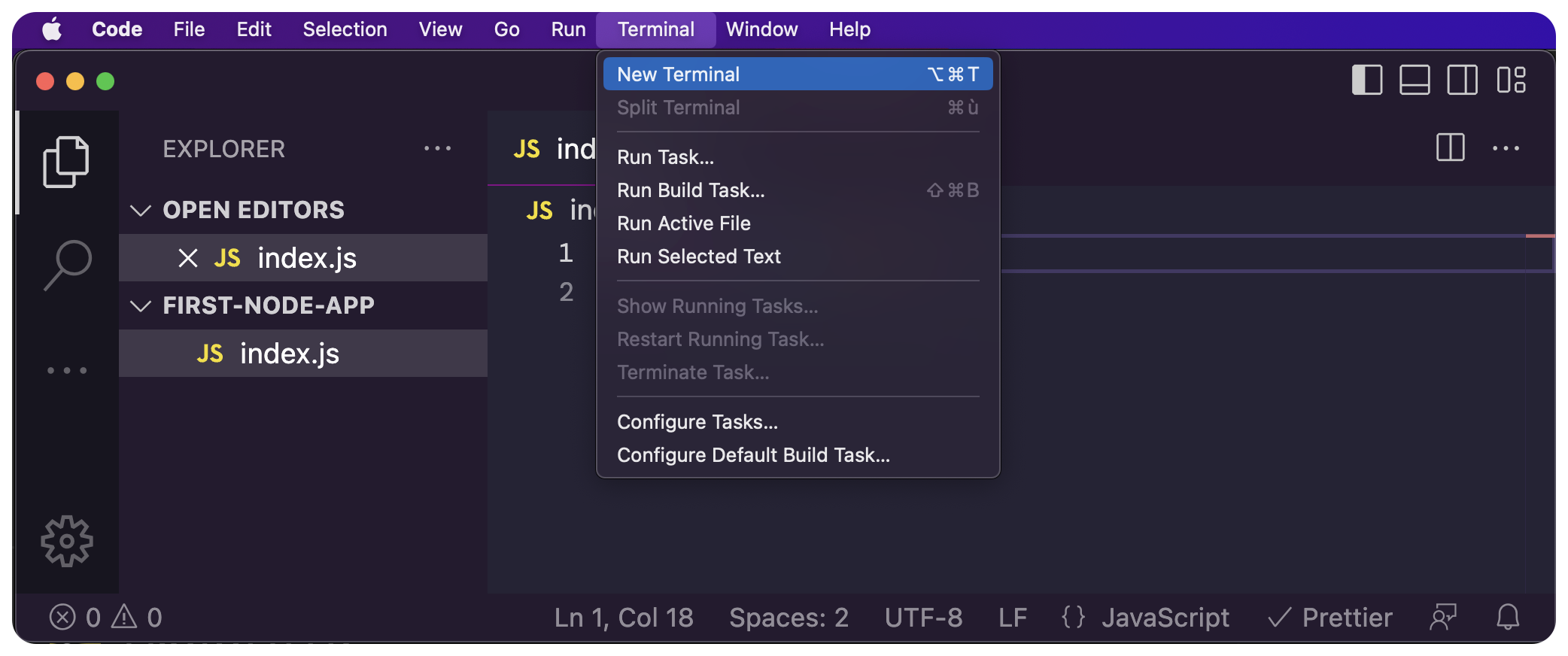
Task: Open the Manage gear settings icon
Action: (x=67, y=541)
